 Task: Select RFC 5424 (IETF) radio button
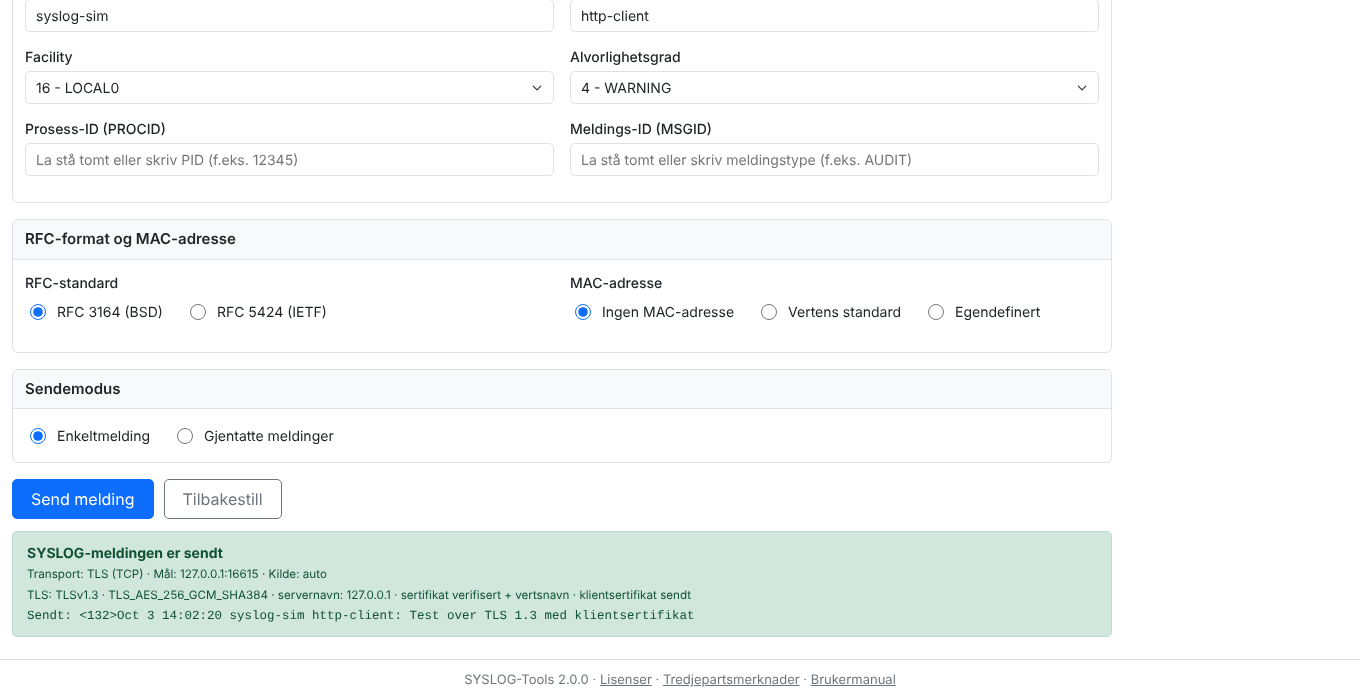point(198,312)
